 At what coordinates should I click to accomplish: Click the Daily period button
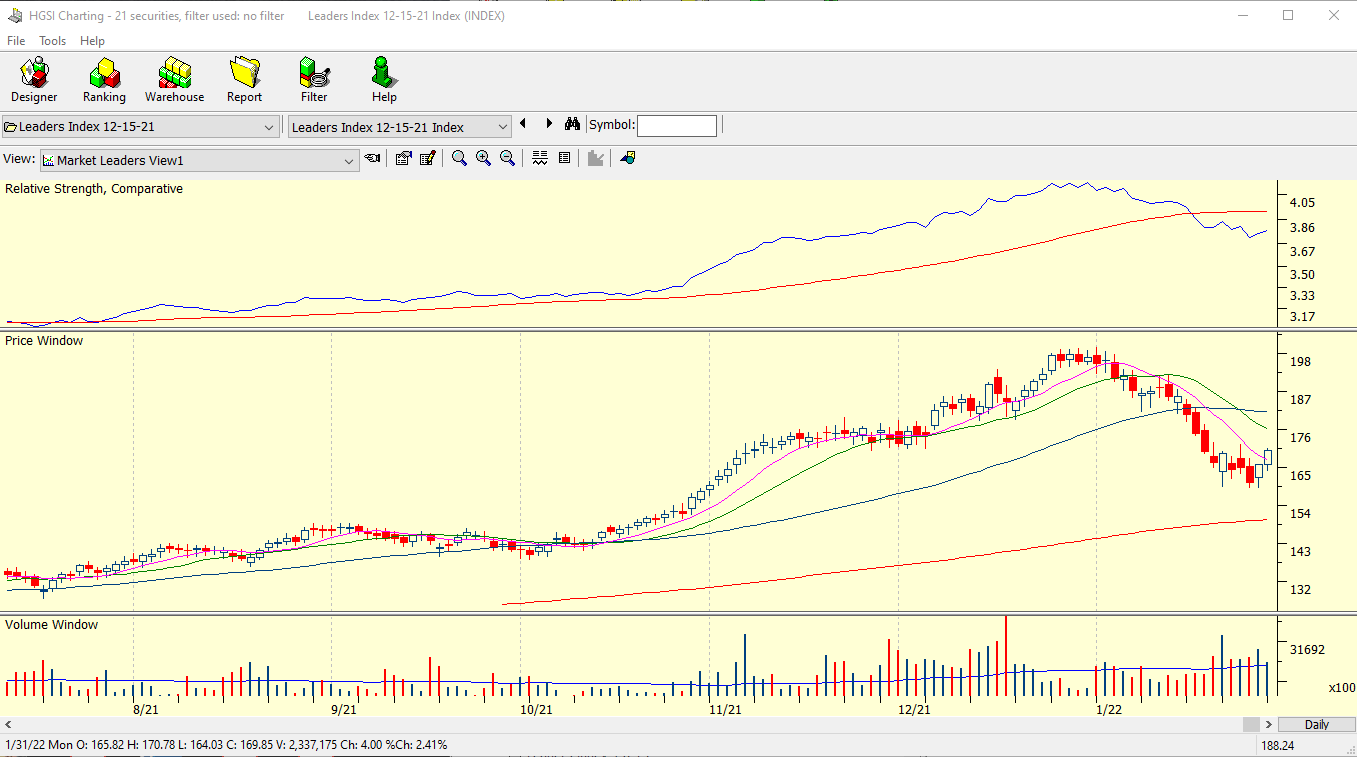pos(1317,725)
